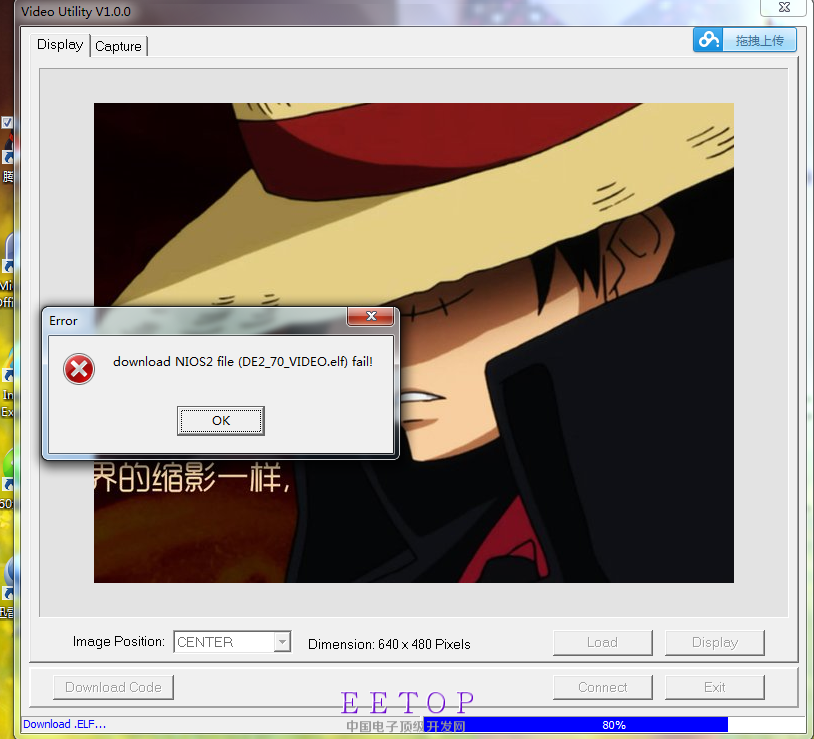Click the 'Image Position:' label

118,641
